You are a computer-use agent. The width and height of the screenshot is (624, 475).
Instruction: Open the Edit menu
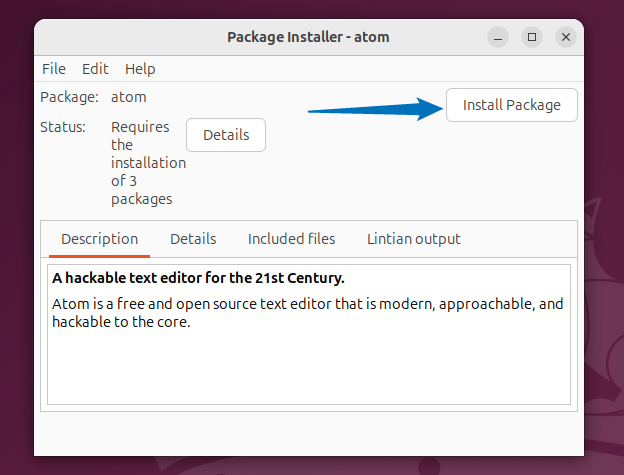click(x=95, y=69)
